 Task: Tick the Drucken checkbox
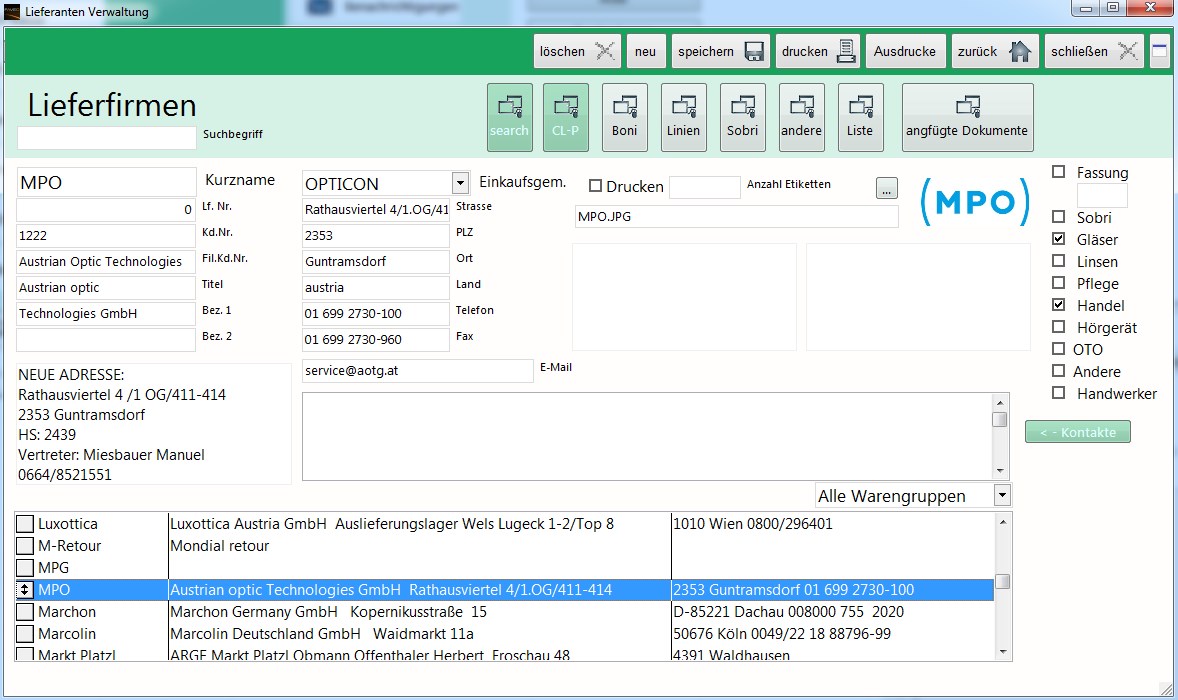[596, 186]
